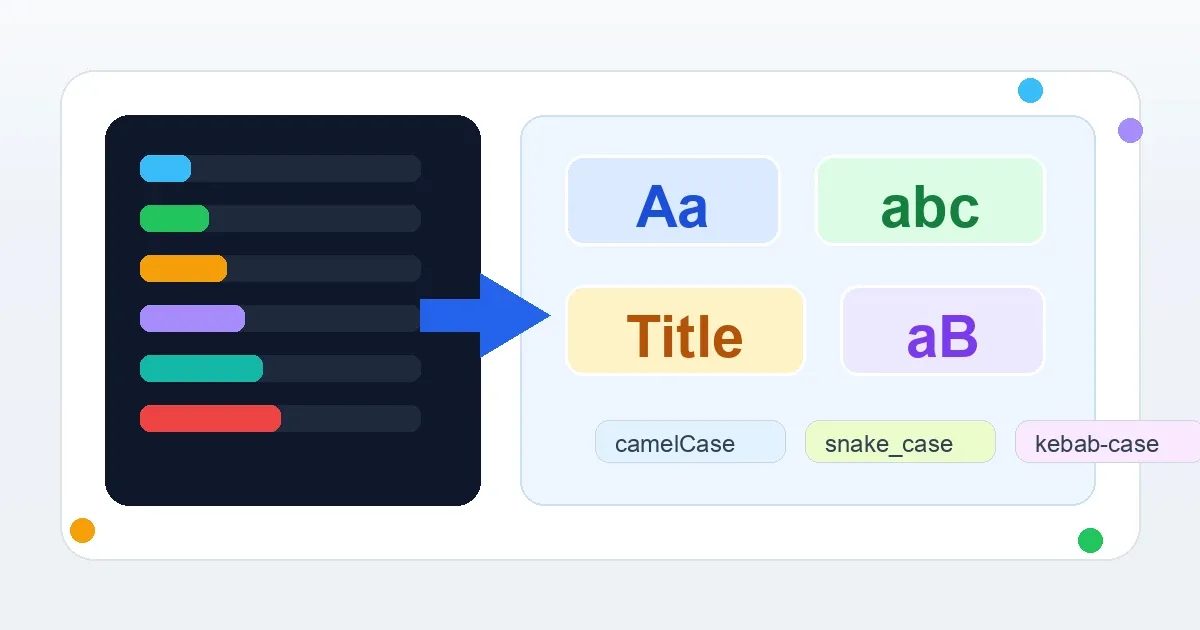Image resolution: width=1200 pixels, height=630 pixels.
Task: Choose the yellow "Title" case tile
Action: 685,330
